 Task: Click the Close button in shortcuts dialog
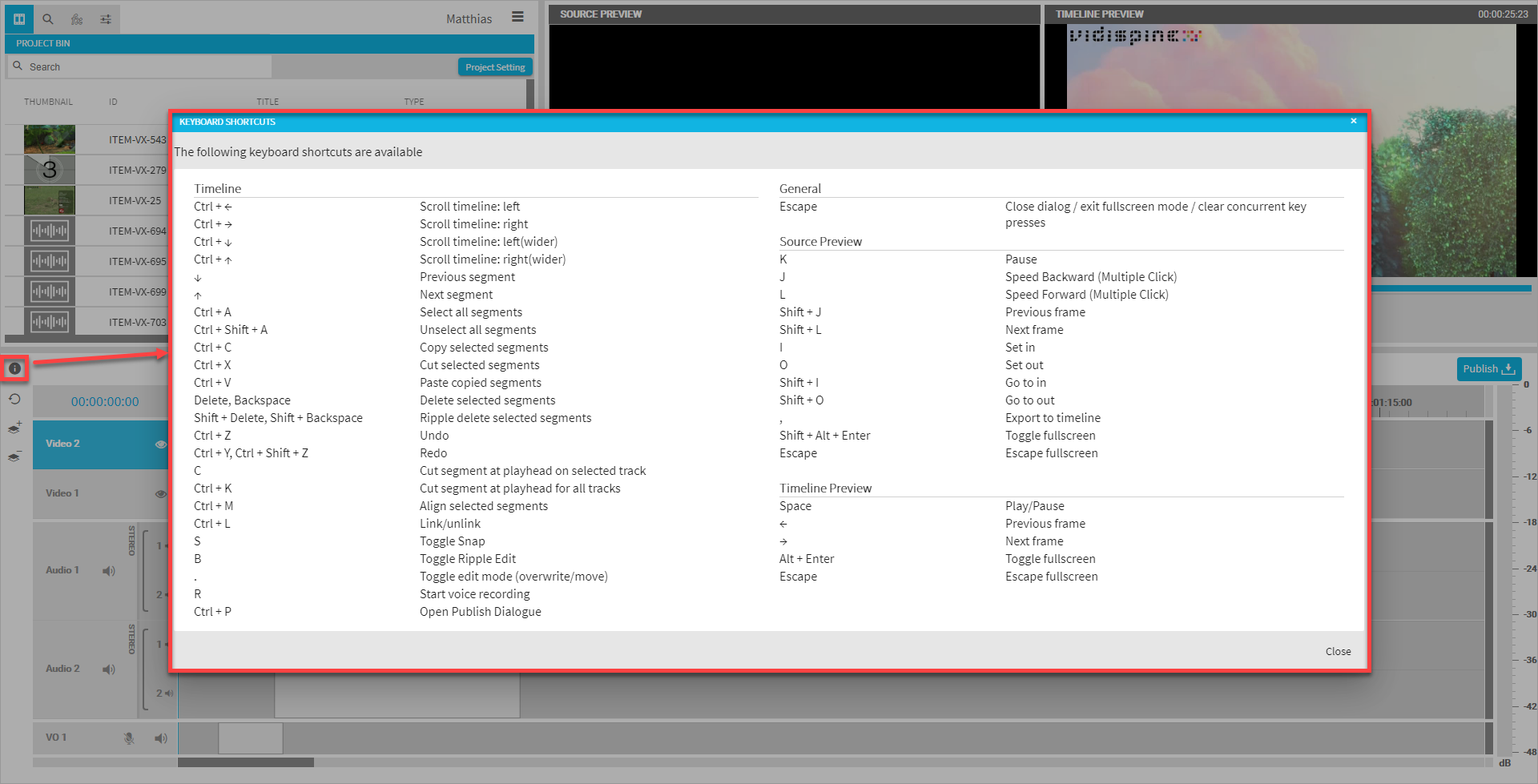click(x=1338, y=652)
